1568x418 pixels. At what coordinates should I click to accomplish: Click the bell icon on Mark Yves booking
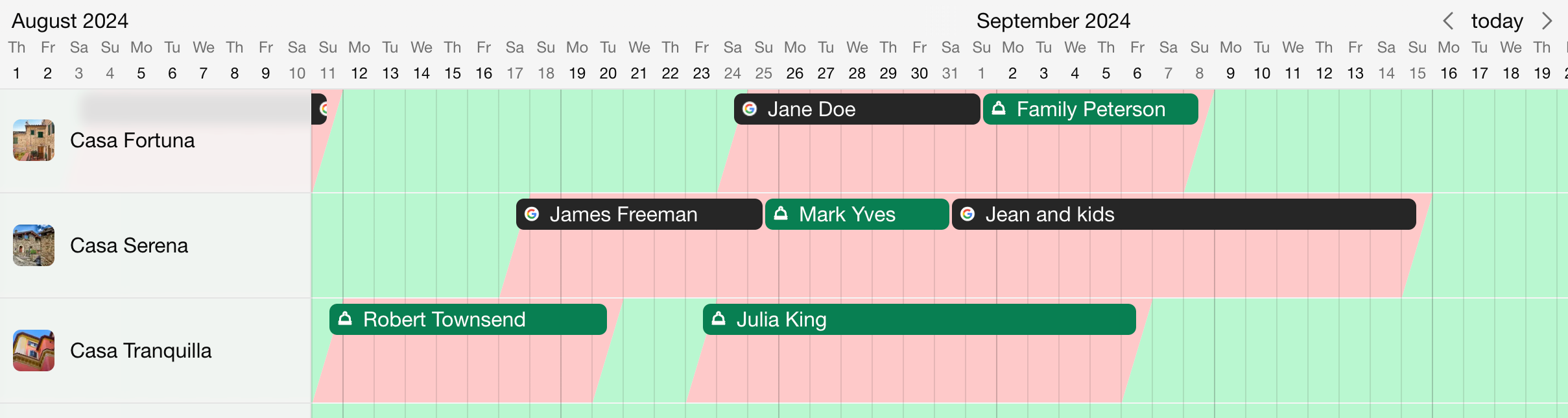[781, 214]
